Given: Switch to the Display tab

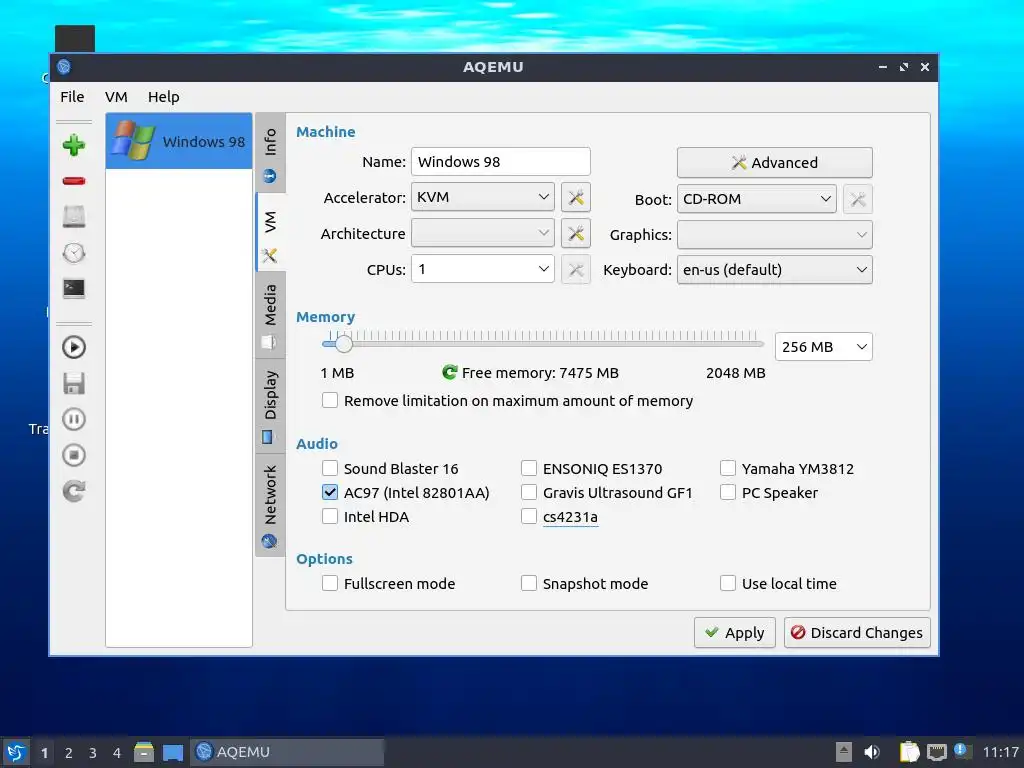Looking at the screenshot, I should click(x=270, y=406).
